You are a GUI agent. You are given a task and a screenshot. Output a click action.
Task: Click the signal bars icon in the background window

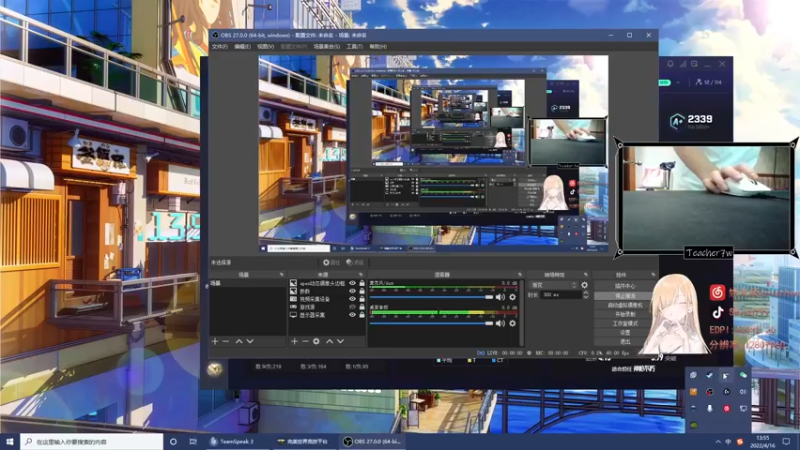pyautogui.click(x=683, y=64)
